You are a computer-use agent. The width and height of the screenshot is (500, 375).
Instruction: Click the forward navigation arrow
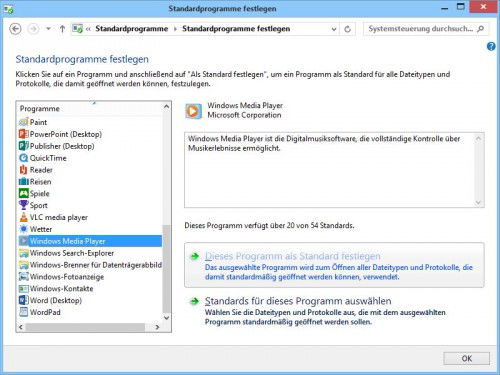pyautogui.click(x=33, y=29)
